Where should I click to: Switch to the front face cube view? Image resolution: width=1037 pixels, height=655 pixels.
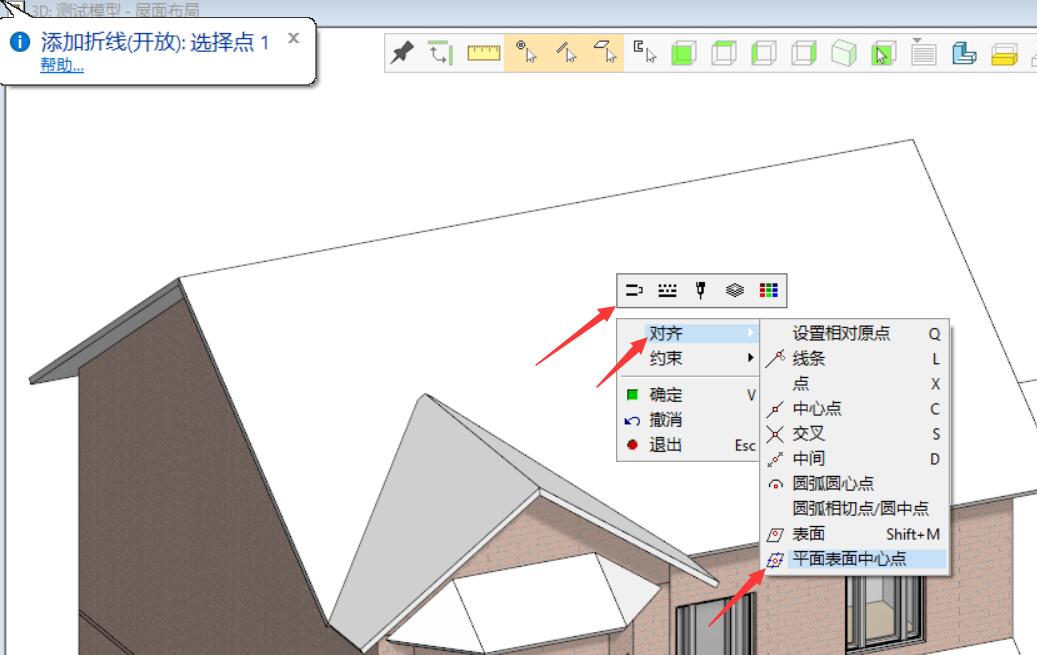tap(684, 53)
